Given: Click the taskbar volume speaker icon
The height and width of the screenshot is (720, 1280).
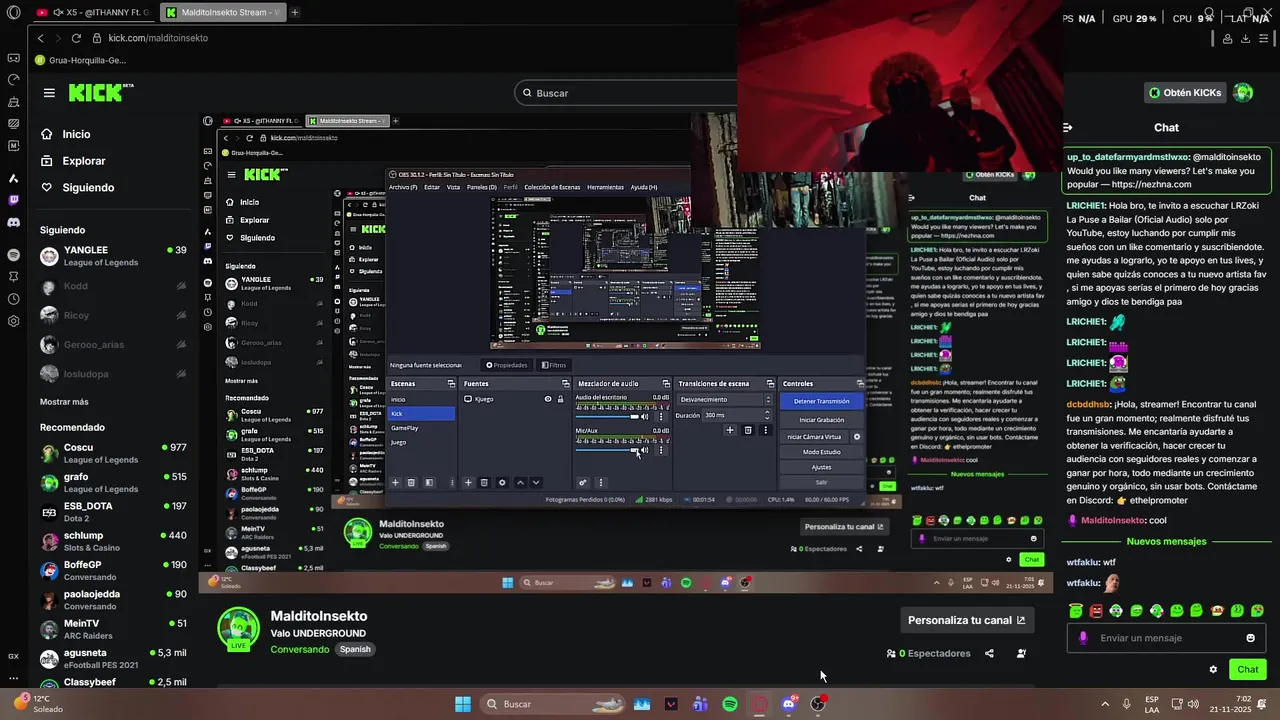Looking at the screenshot, I should tap(1193, 704).
